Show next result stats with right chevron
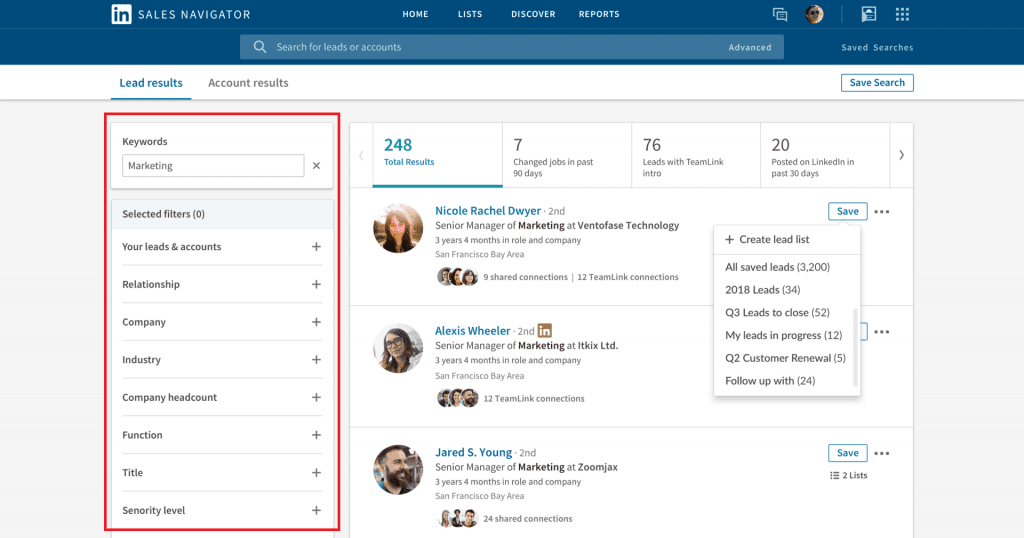 coord(901,155)
